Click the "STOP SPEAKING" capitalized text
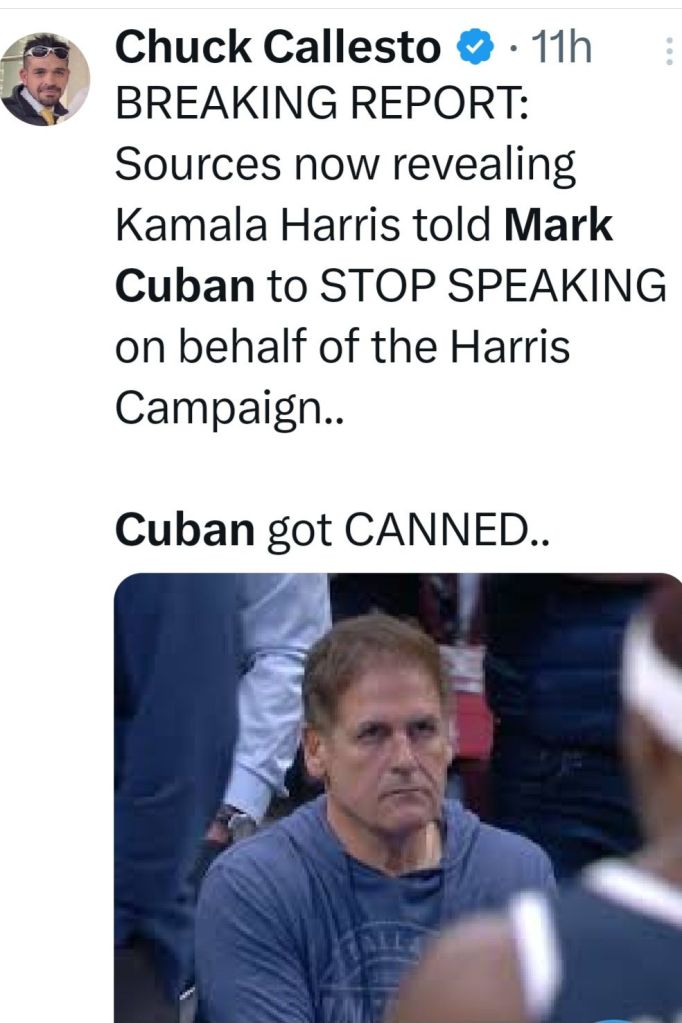The image size is (682, 1023). [x=492, y=286]
